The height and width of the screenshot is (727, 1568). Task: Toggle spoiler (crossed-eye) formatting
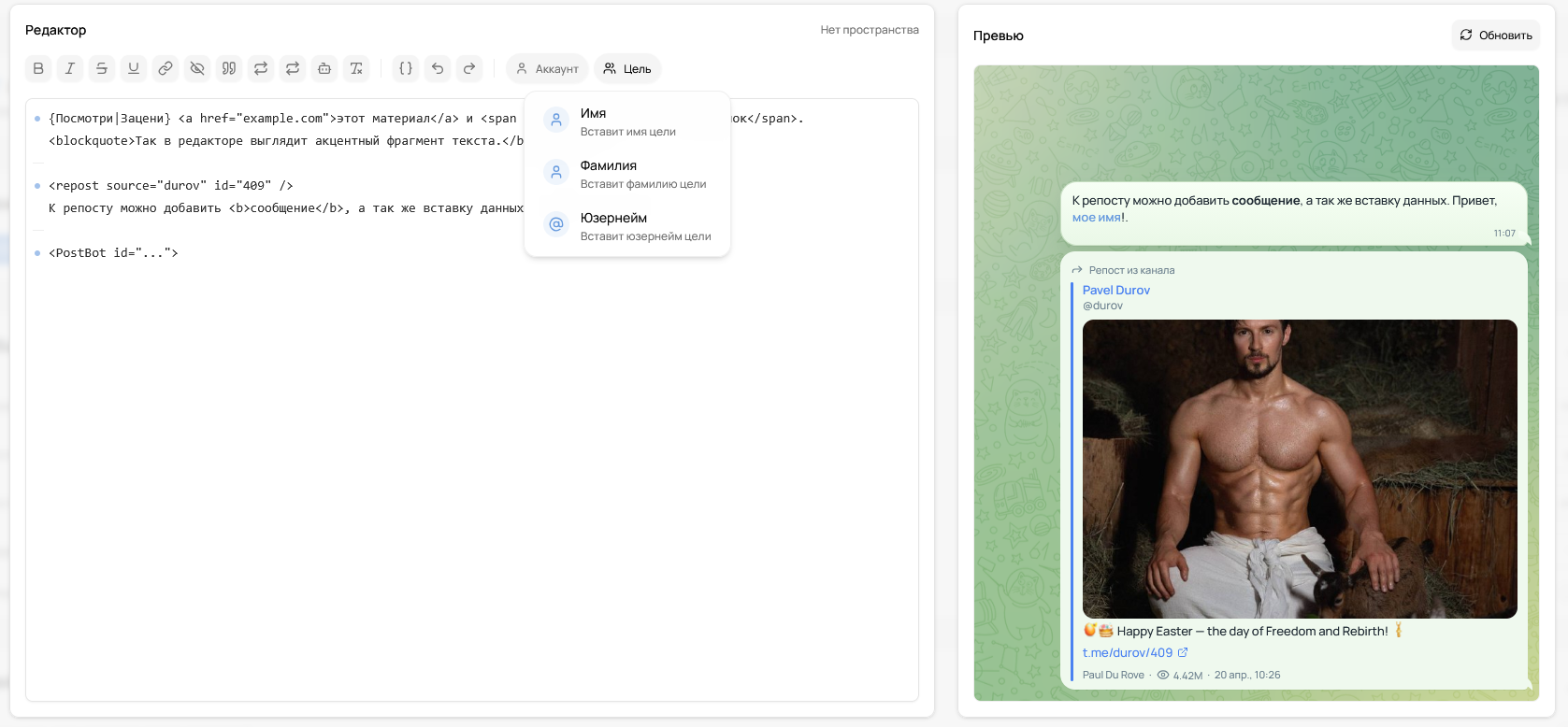197,68
